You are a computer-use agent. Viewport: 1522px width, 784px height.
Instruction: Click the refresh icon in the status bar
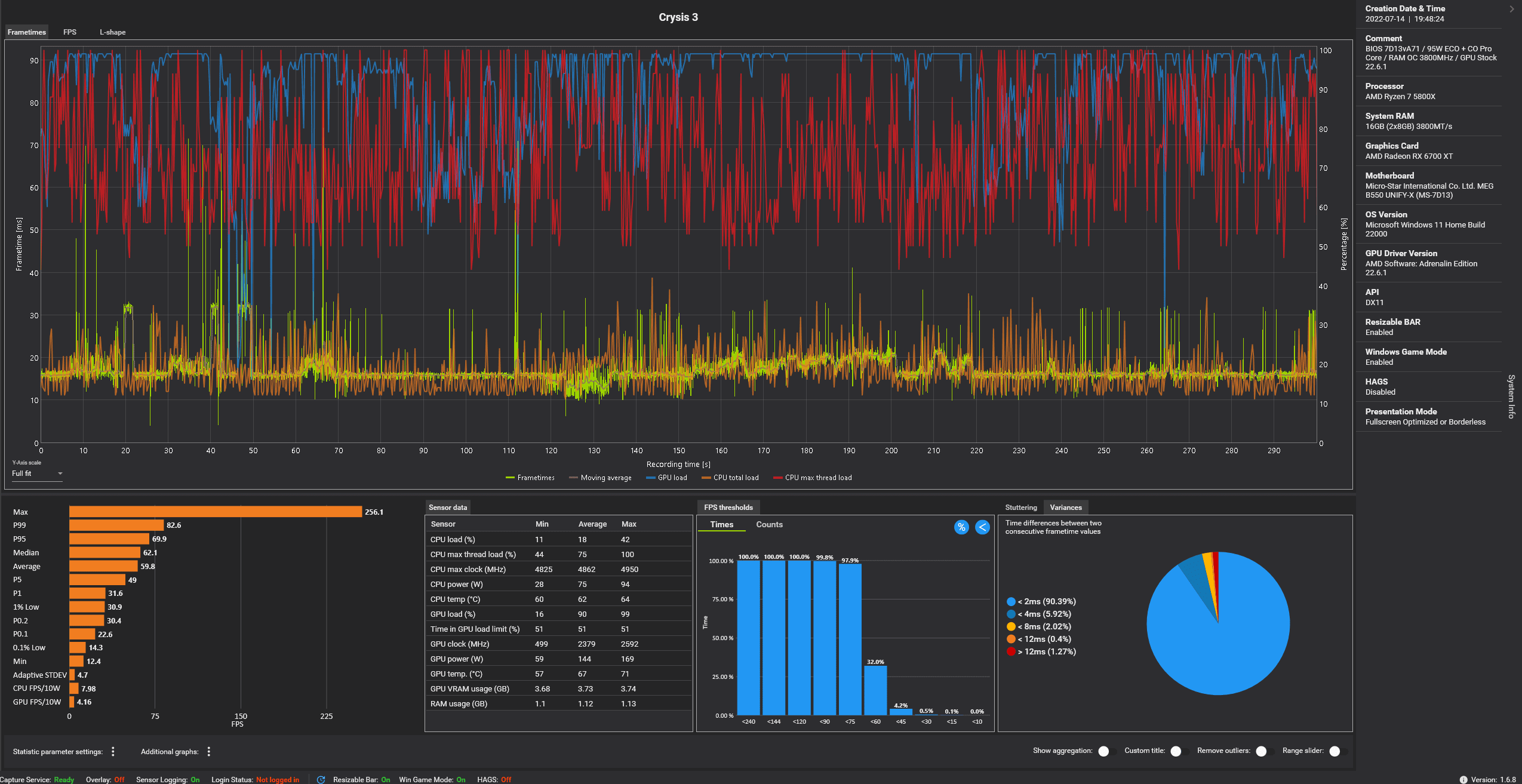[321, 779]
